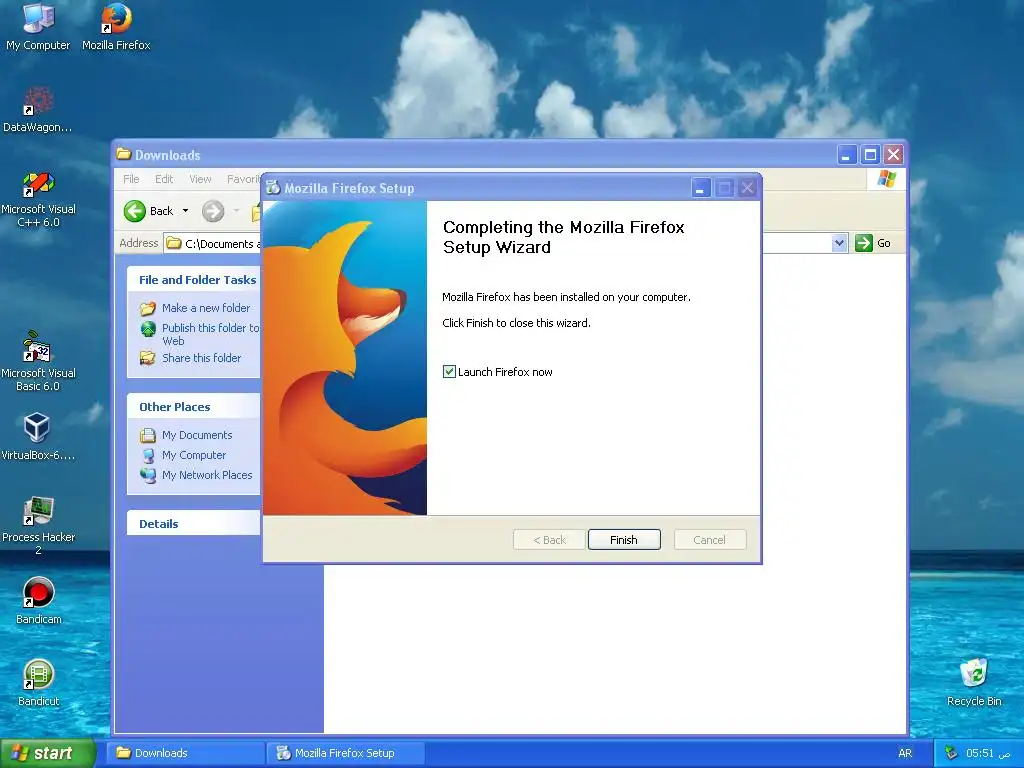Click the grey Forward arrow in Downloads
Image resolution: width=1024 pixels, height=768 pixels.
[213, 211]
